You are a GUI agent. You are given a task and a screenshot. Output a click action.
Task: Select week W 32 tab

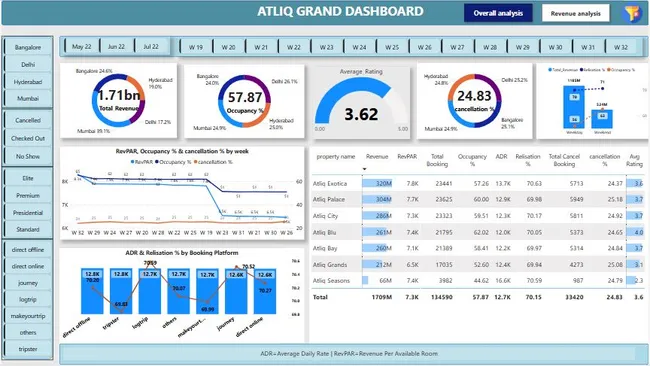coord(621,47)
